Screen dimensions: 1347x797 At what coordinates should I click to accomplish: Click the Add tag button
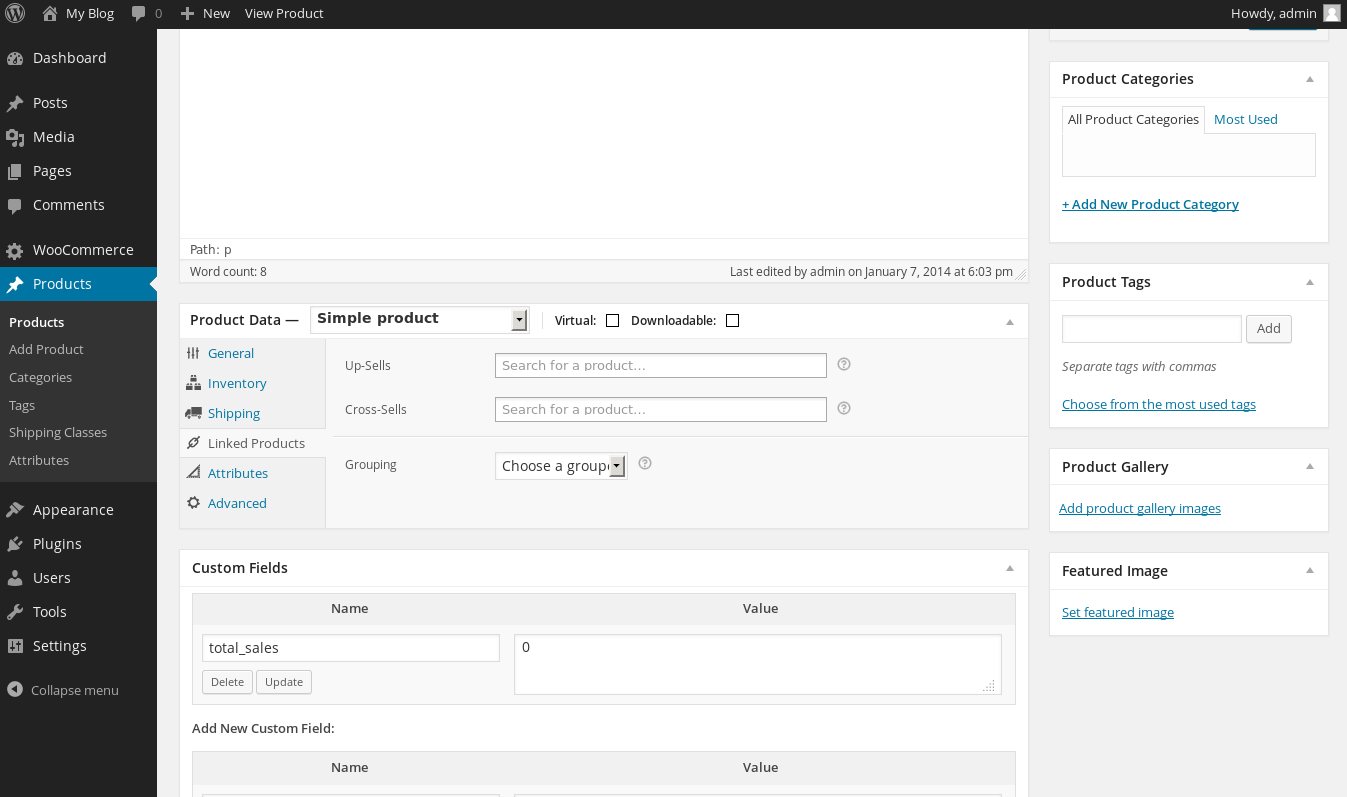[1268, 329]
